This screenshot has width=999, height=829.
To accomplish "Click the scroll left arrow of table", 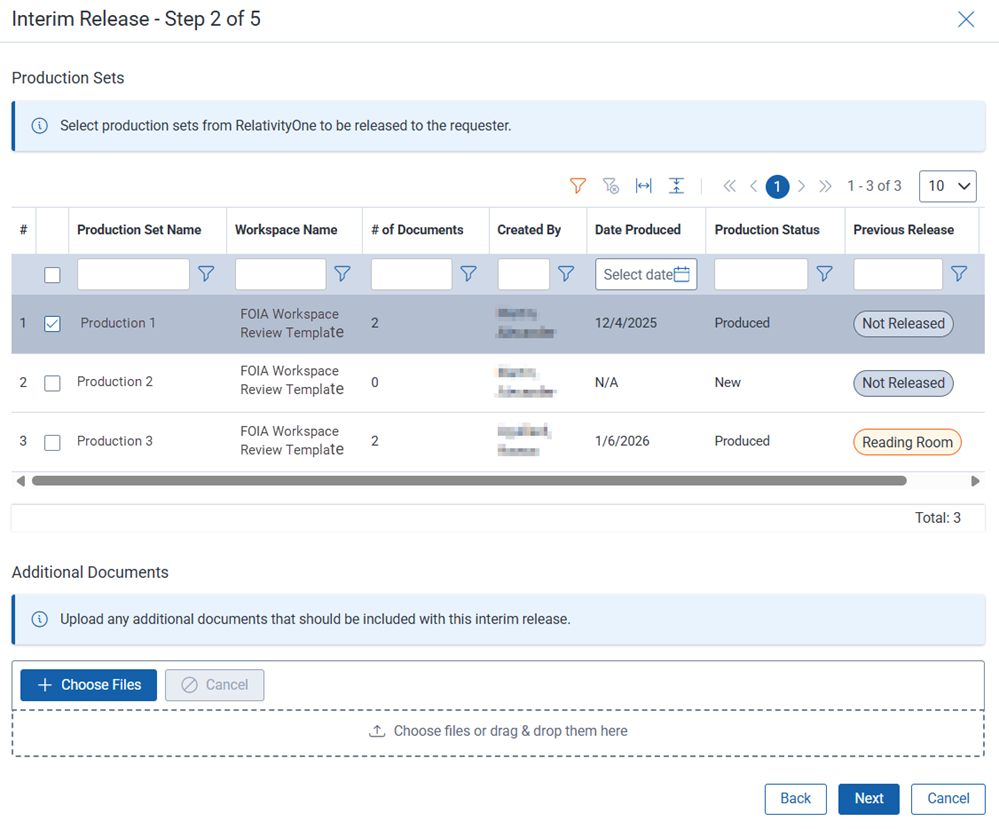I will click(x=20, y=480).
